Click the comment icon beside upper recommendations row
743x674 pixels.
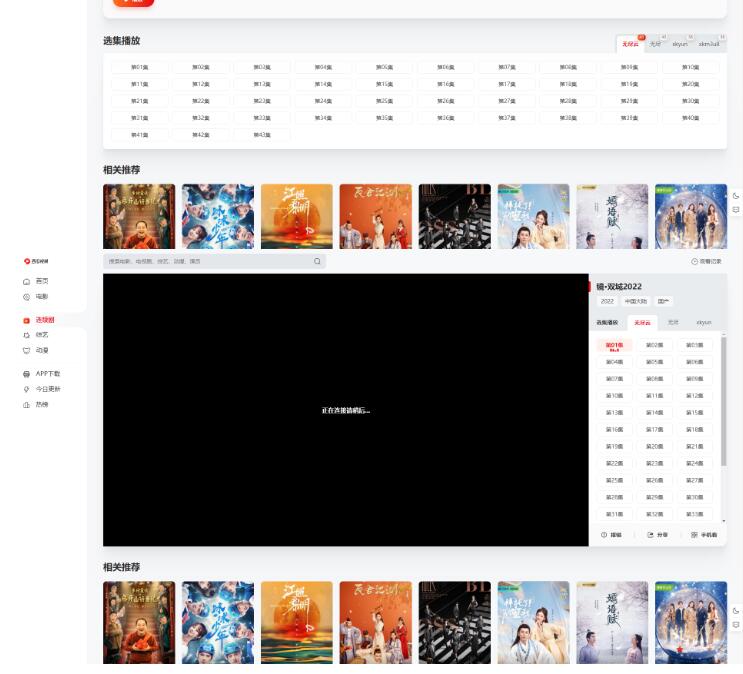736,209
